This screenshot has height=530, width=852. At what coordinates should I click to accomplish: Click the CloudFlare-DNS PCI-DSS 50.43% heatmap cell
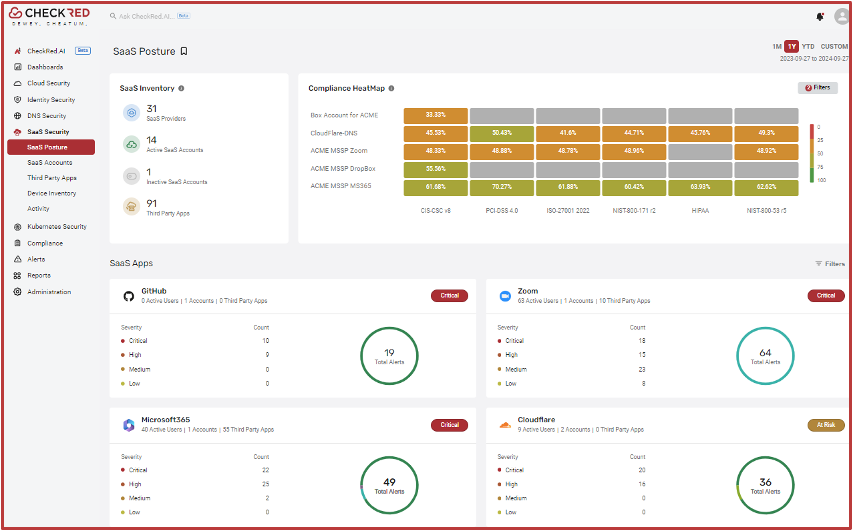point(501,132)
